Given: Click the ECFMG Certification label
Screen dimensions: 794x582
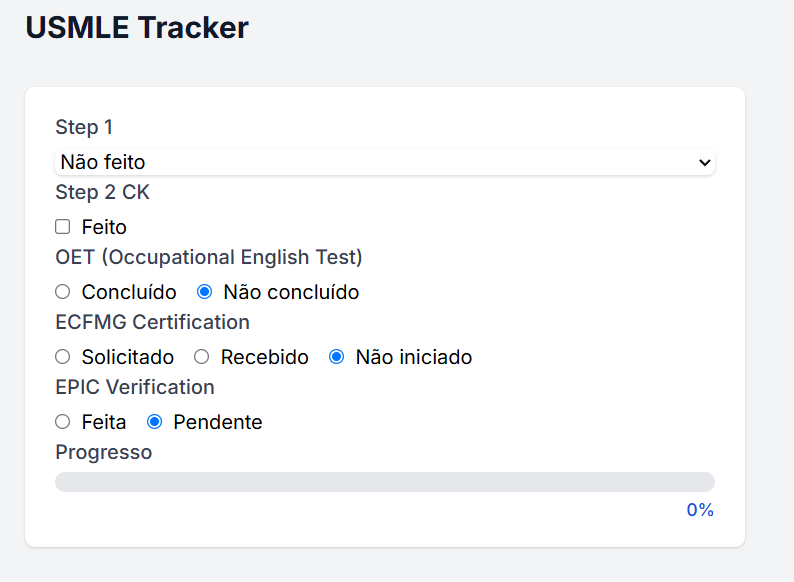Looking at the screenshot, I should [152, 322].
